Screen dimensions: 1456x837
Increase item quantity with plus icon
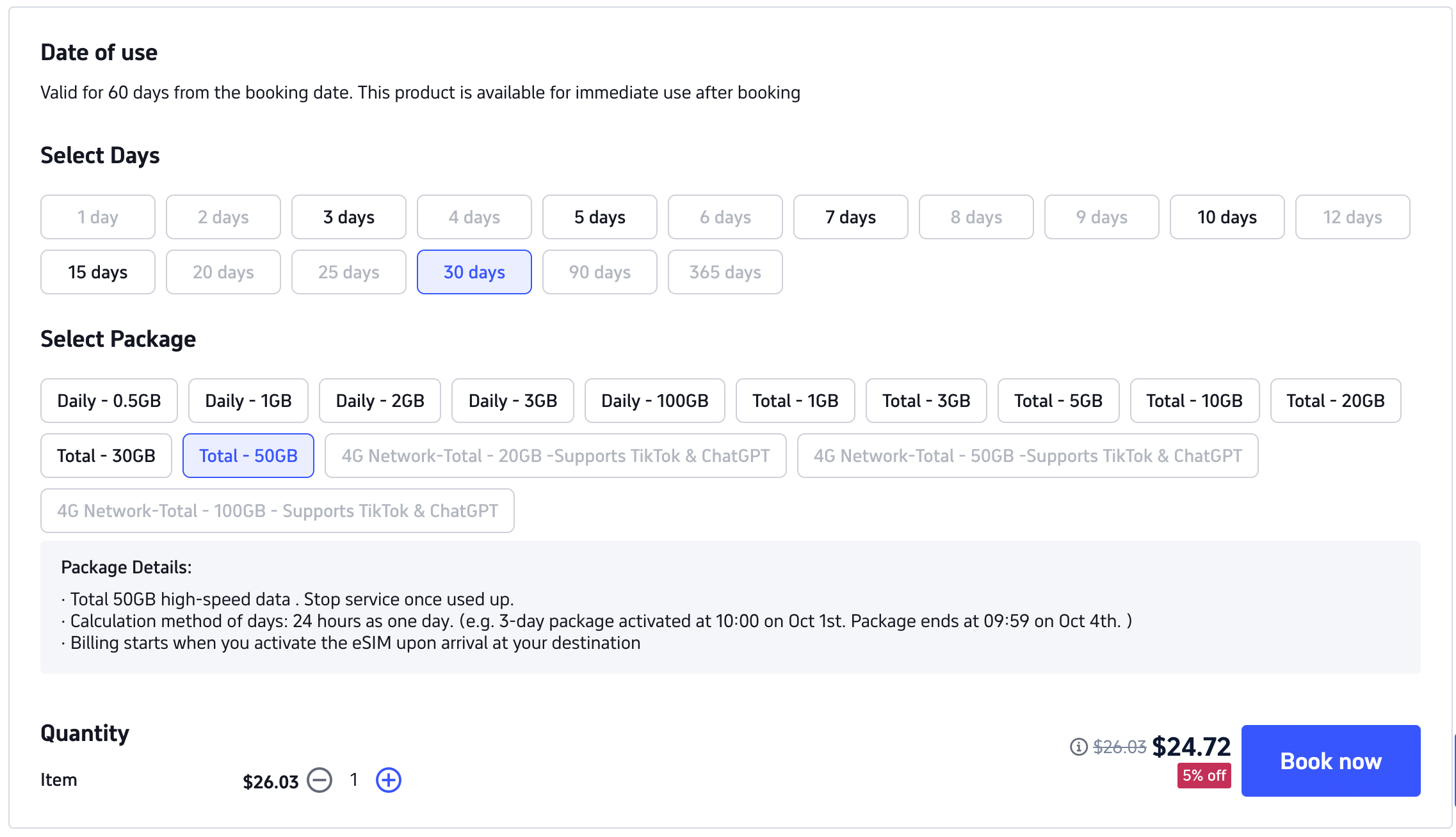(x=388, y=780)
